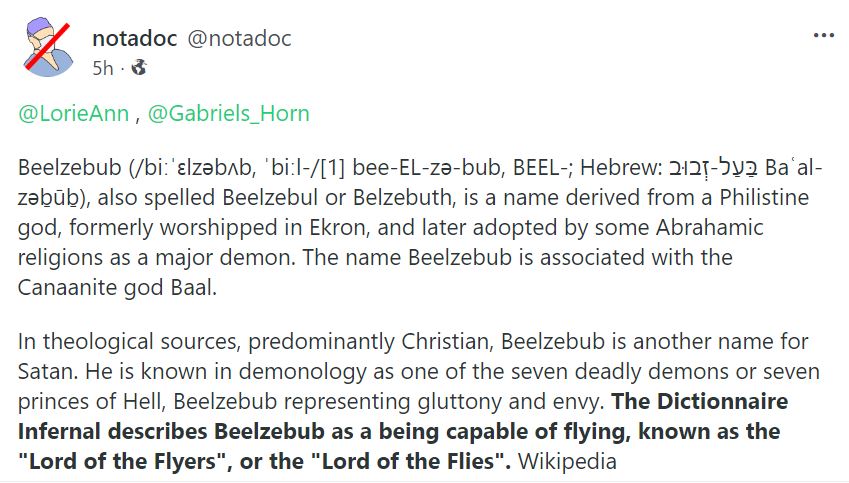This screenshot has width=849, height=483.
Task: Visit the @LorieAnn mention
Action: (74, 114)
